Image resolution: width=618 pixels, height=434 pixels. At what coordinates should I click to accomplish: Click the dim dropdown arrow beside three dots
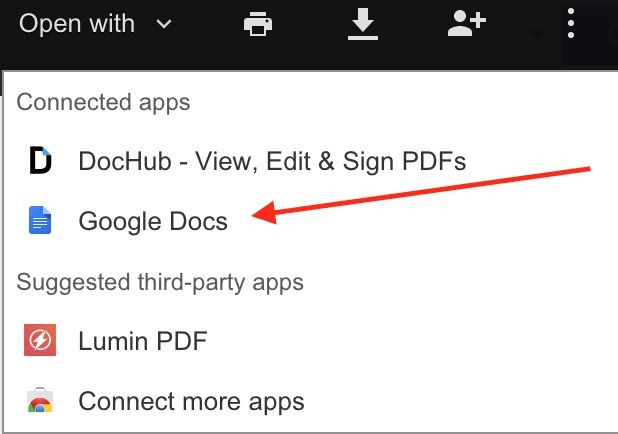[x=538, y=34]
